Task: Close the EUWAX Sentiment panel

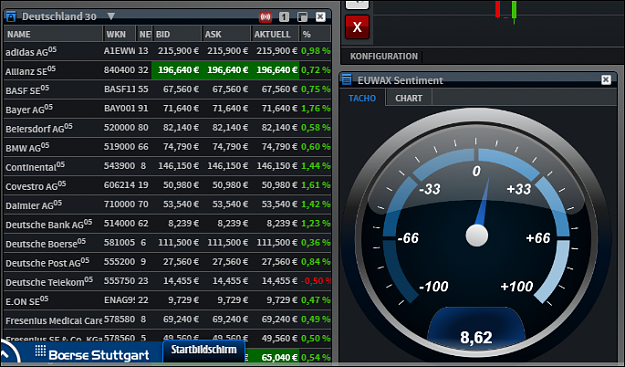Action: (x=606, y=80)
